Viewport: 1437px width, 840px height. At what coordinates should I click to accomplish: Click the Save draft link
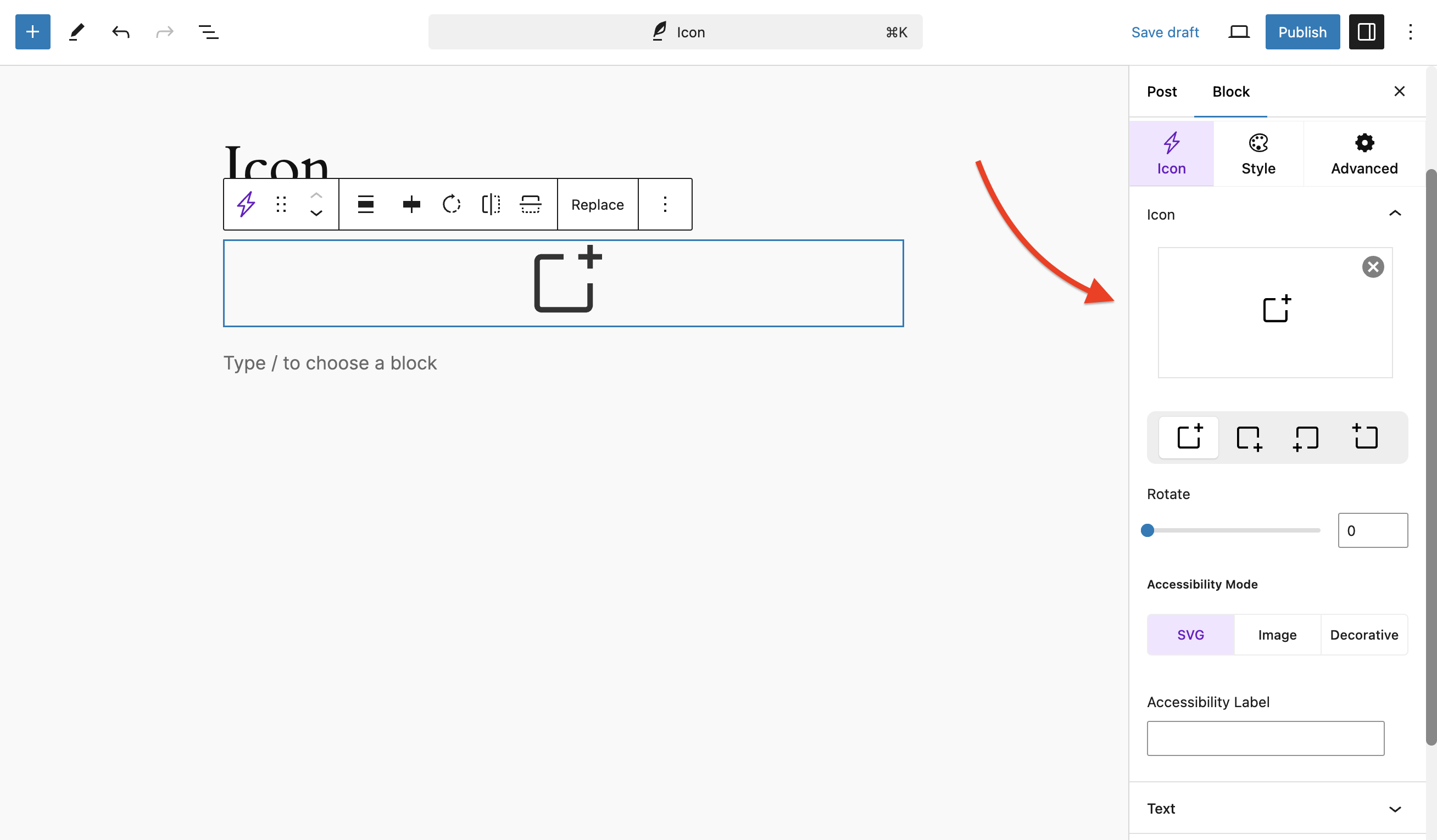pyautogui.click(x=1165, y=32)
